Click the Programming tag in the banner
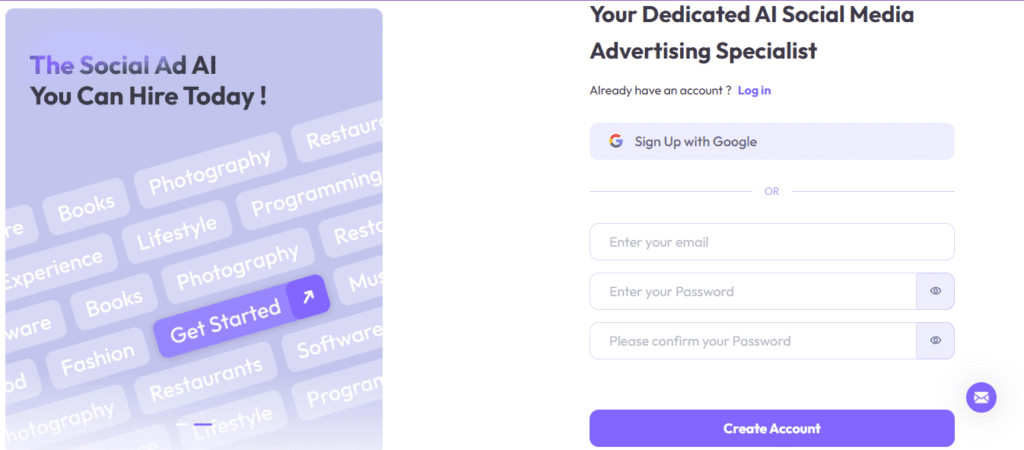 pyautogui.click(x=315, y=193)
